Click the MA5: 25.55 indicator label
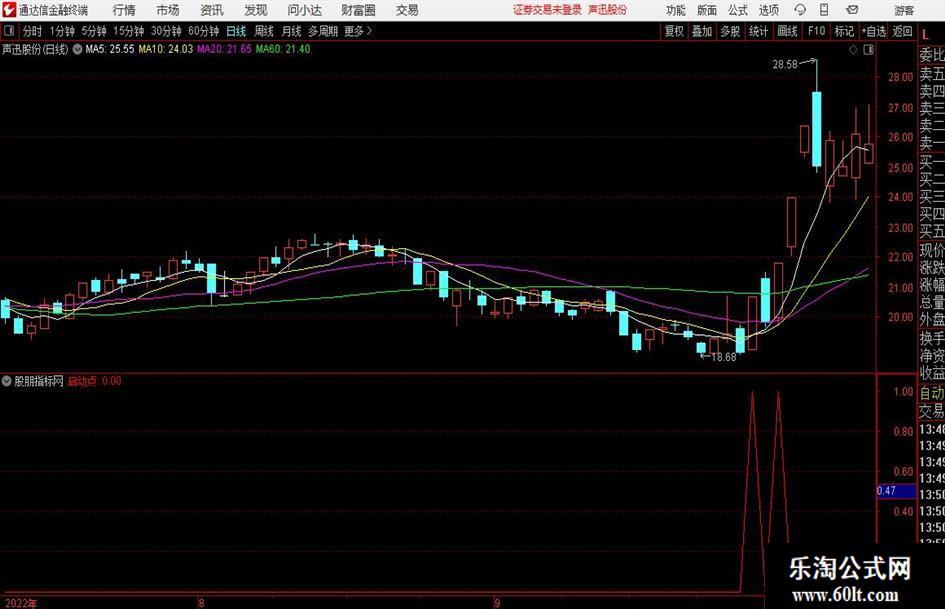Image resolution: width=945 pixels, height=609 pixels. (110, 49)
